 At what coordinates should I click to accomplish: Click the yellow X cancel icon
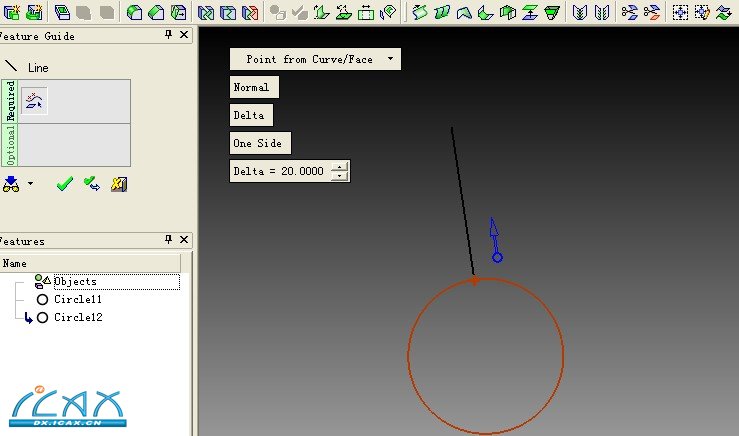119,184
